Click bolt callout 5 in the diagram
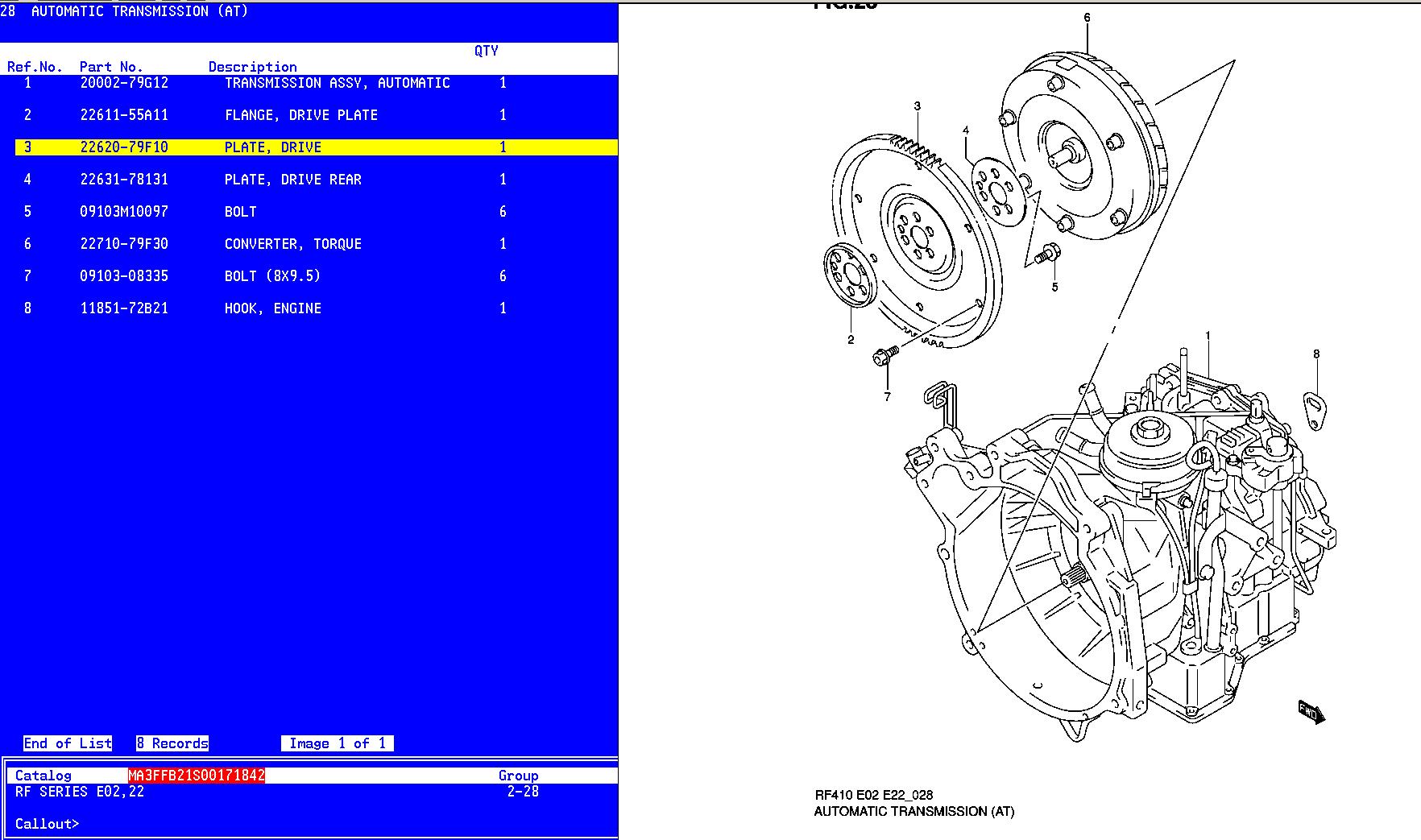Image resolution: width=1421 pixels, height=840 pixels. tap(1048, 254)
